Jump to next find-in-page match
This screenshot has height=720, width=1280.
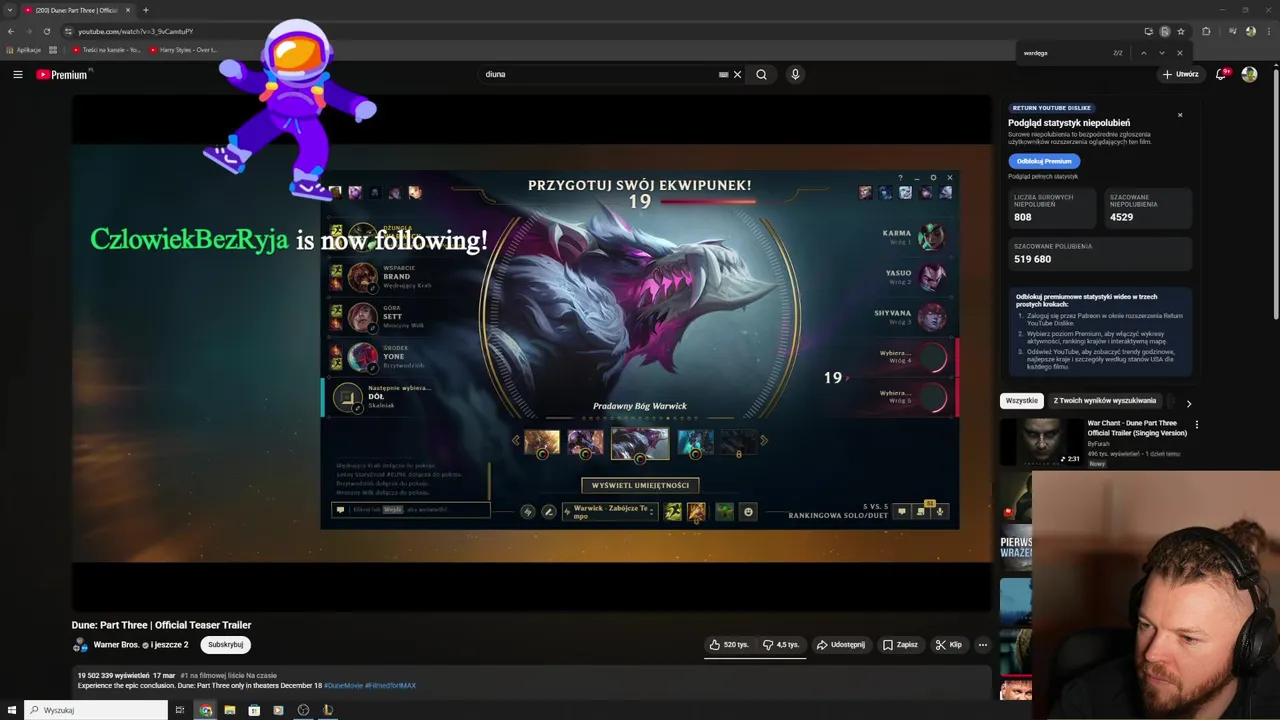pos(1161,53)
